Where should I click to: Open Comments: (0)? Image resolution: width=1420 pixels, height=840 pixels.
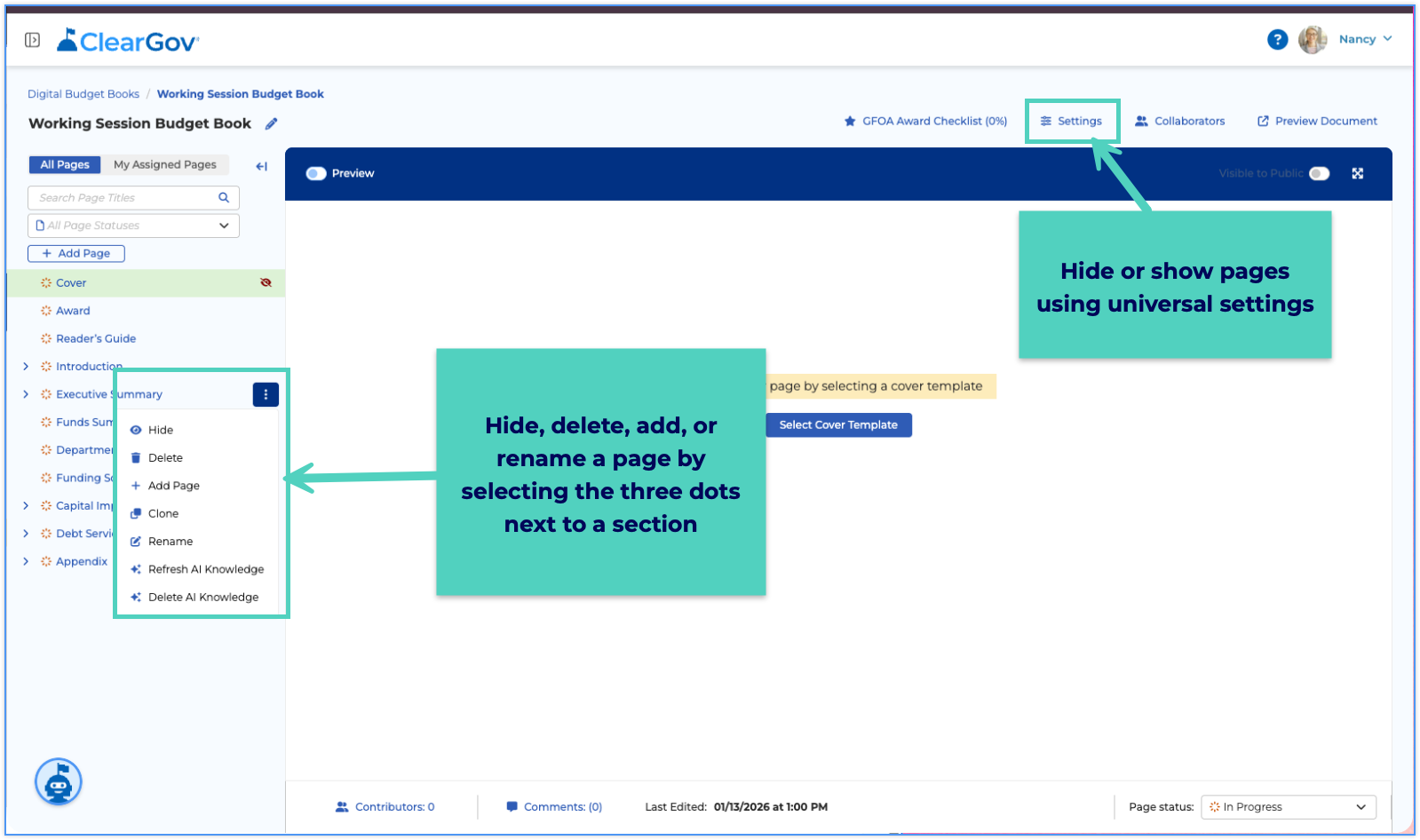(x=554, y=807)
